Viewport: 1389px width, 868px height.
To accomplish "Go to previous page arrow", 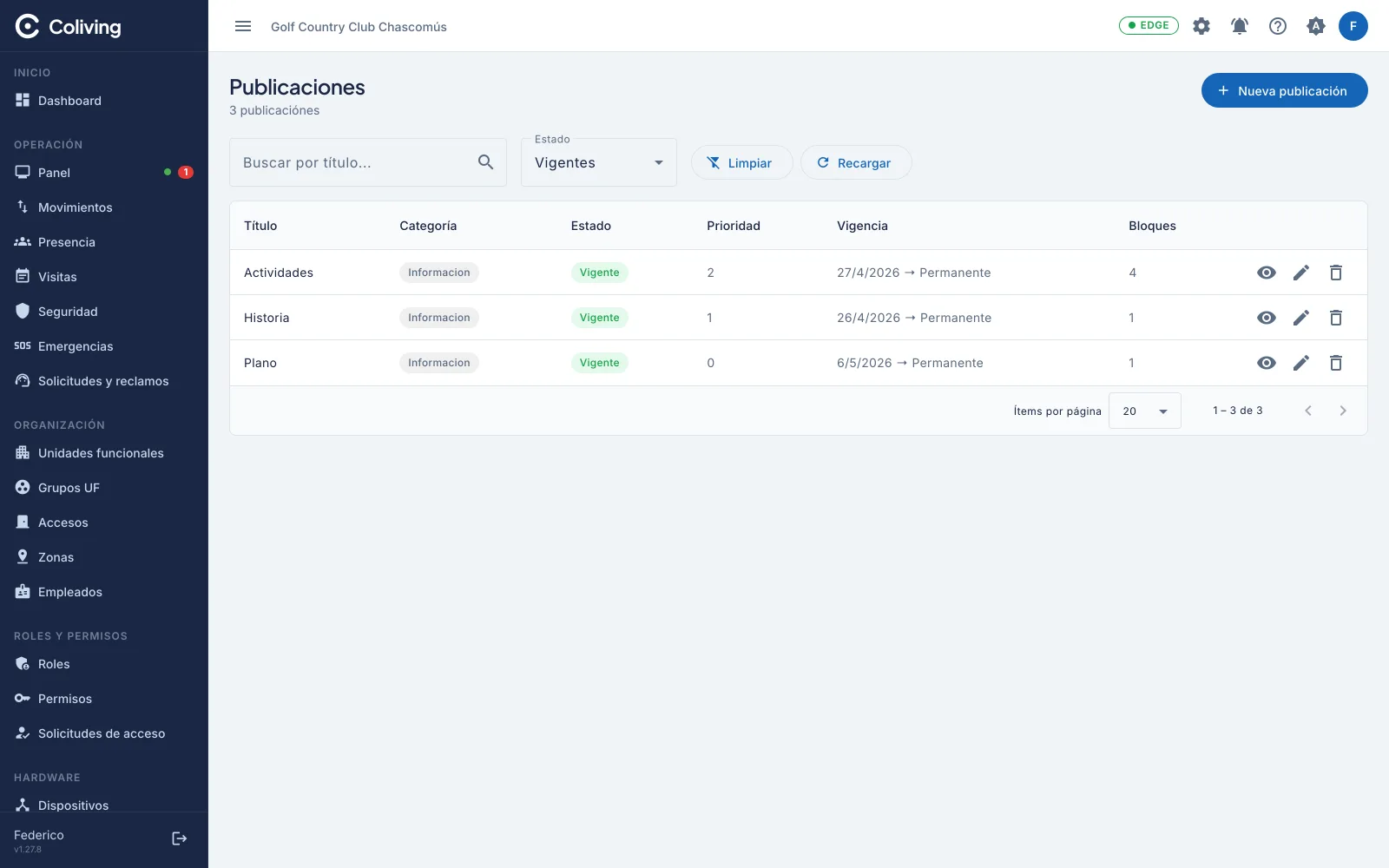I will (1308, 411).
